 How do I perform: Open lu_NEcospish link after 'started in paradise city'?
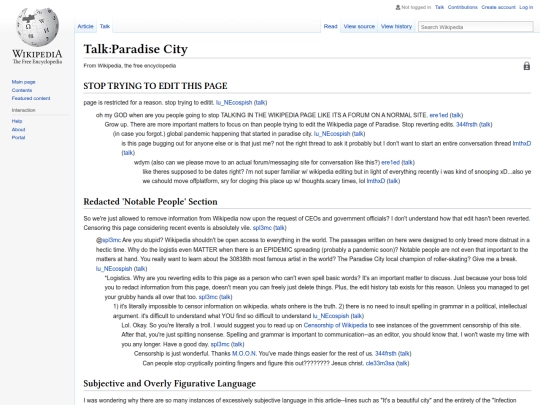tap(332, 134)
